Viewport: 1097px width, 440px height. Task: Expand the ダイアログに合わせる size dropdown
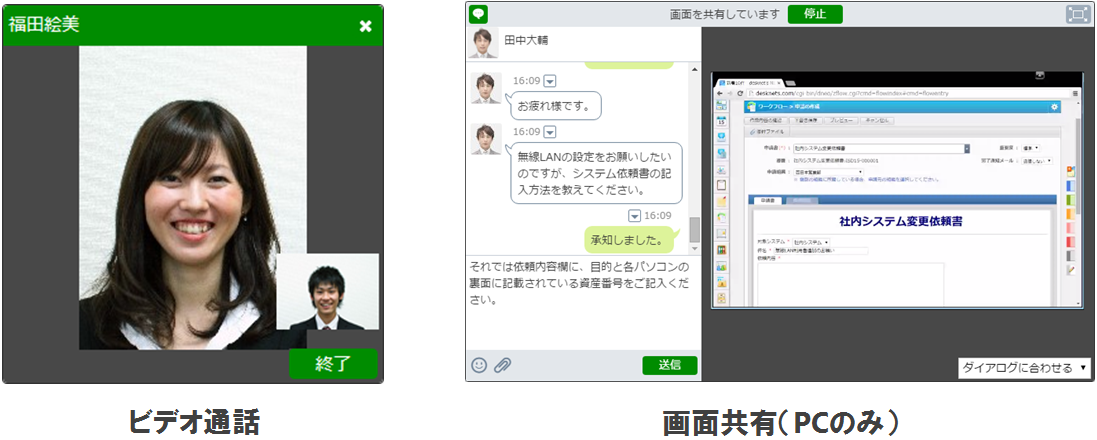pyautogui.click(x=1023, y=368)
